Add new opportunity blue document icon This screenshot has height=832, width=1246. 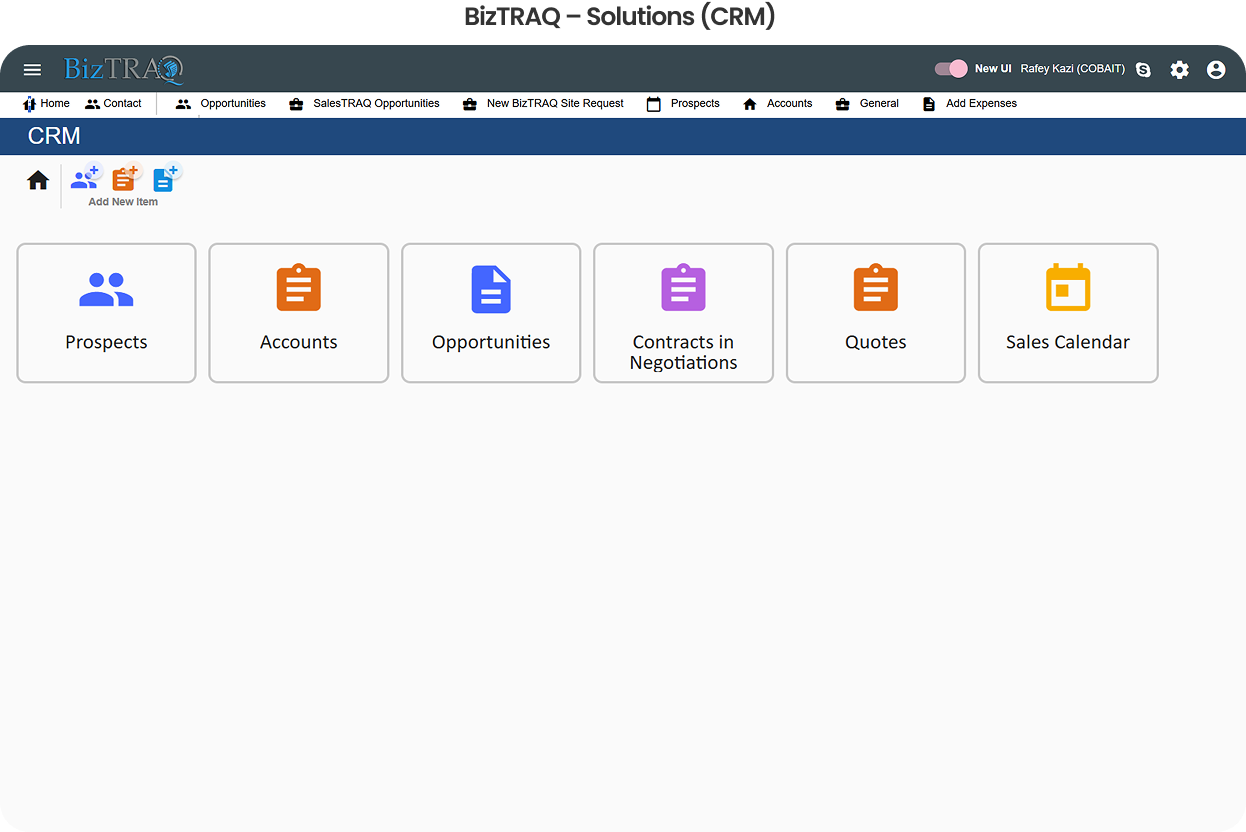(x=165, y=178)
